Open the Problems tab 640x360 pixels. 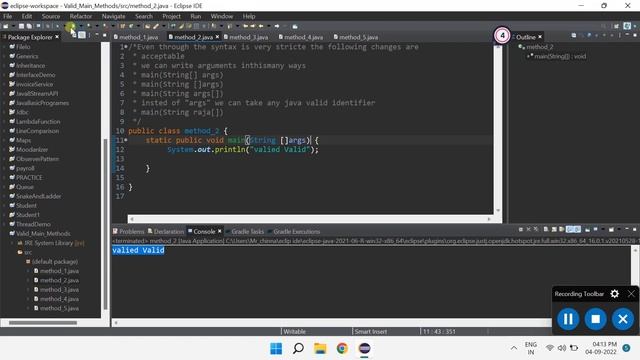(x=129, y=231)
